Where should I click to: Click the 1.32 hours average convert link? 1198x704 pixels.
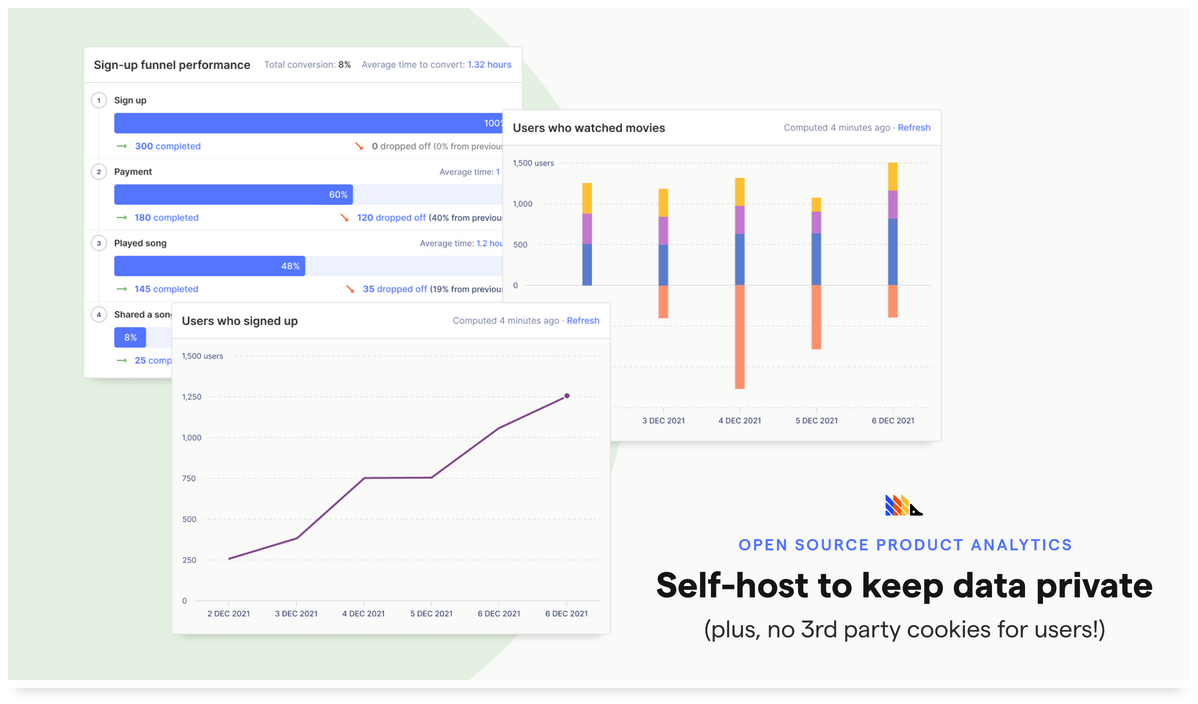point(489,64)
